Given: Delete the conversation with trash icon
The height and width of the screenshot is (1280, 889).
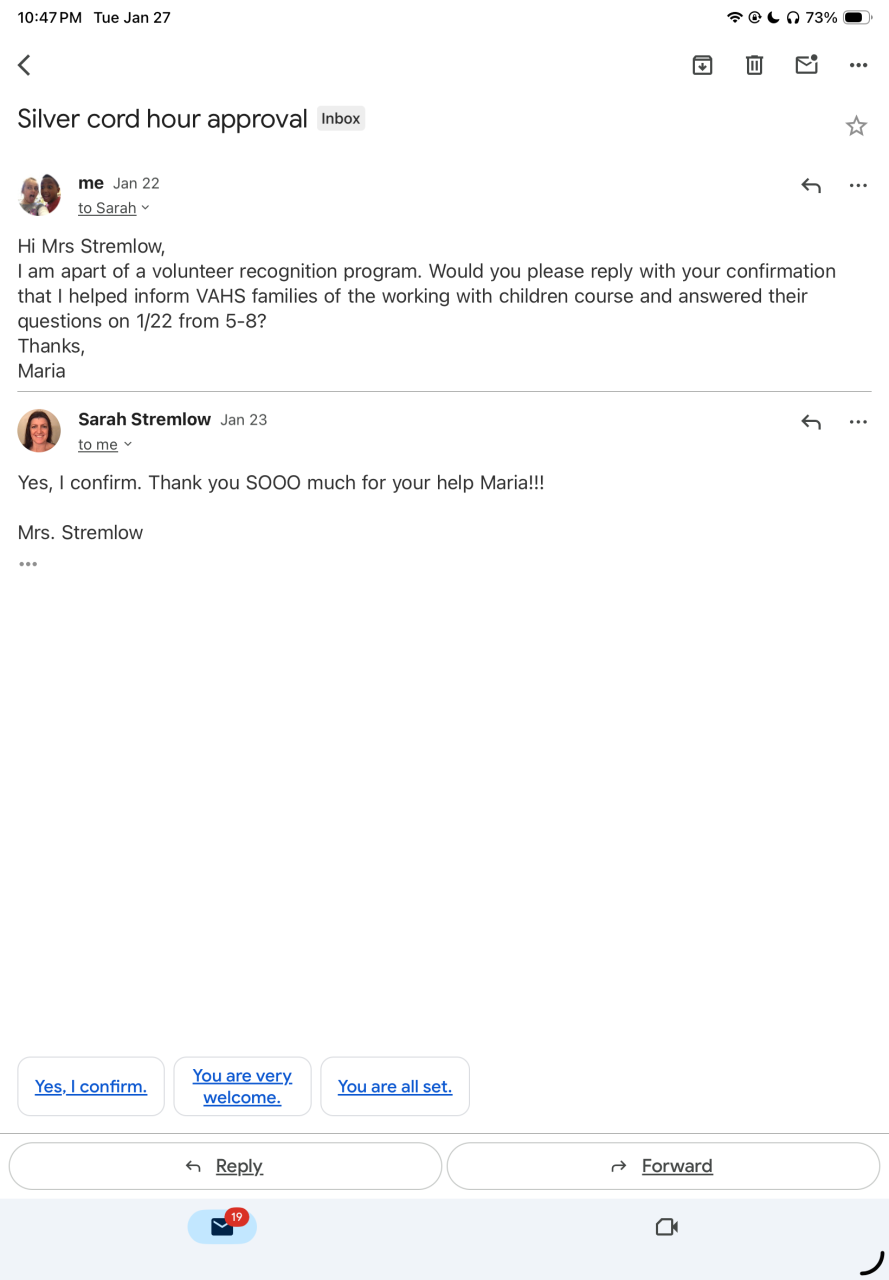Looking at the screenshot, I should pos(754,65).
